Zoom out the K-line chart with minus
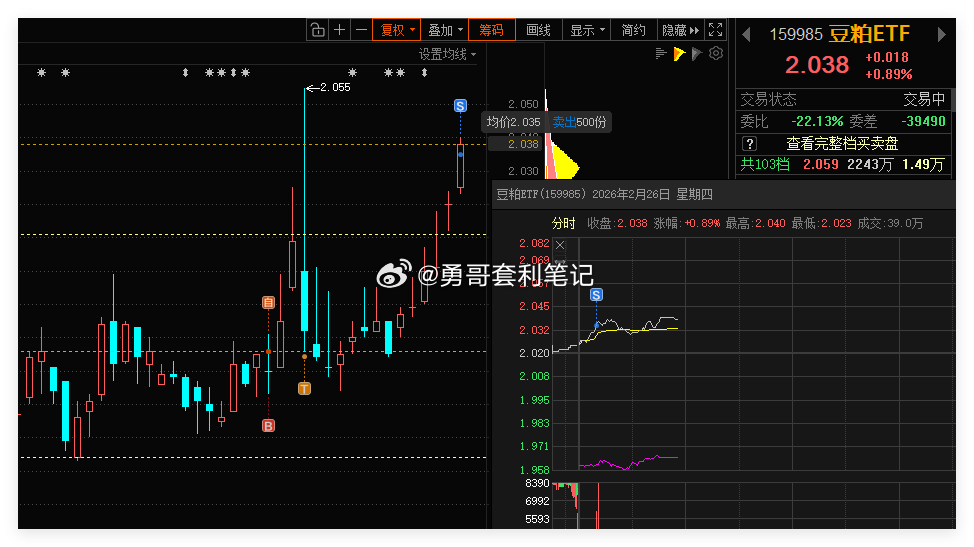The width and height of the screenshot is (974, 547). 361,30
